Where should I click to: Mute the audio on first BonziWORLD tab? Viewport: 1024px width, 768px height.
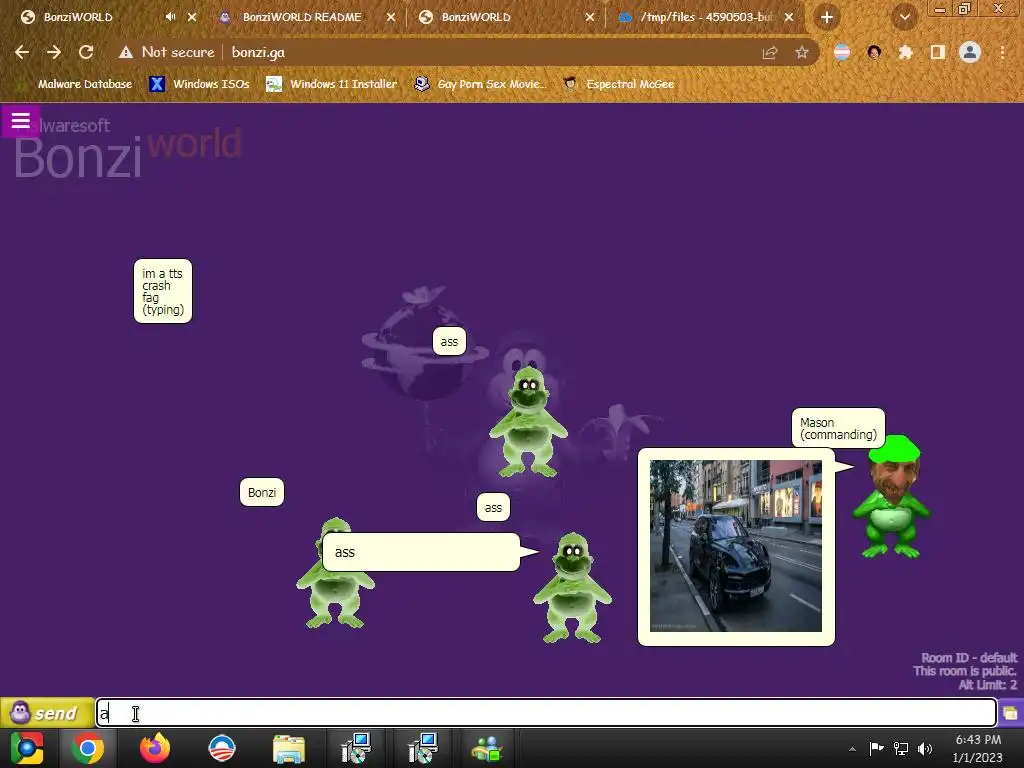pos(170,17)
